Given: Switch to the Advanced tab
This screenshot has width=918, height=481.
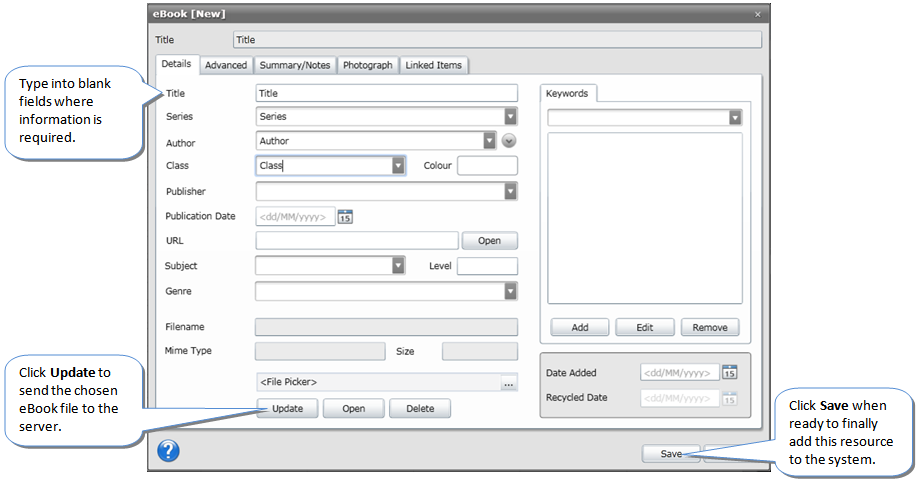Looking at the screenshot, I should pos(226,65).
